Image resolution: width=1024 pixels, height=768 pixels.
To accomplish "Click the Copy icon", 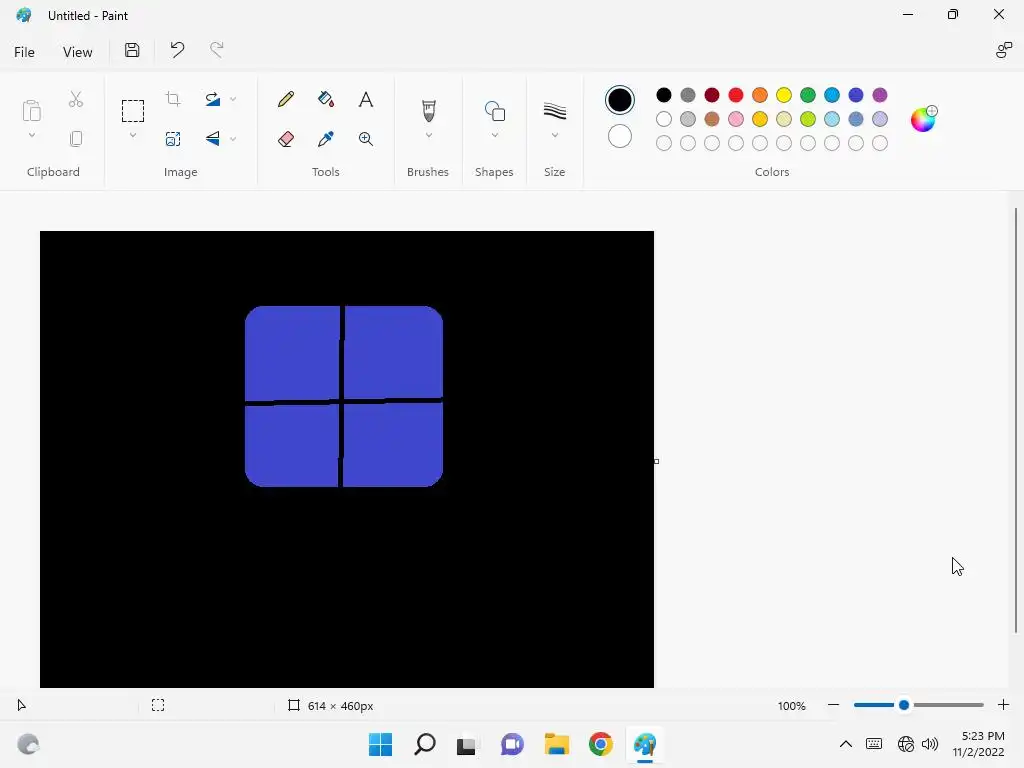I will point(76,138).
